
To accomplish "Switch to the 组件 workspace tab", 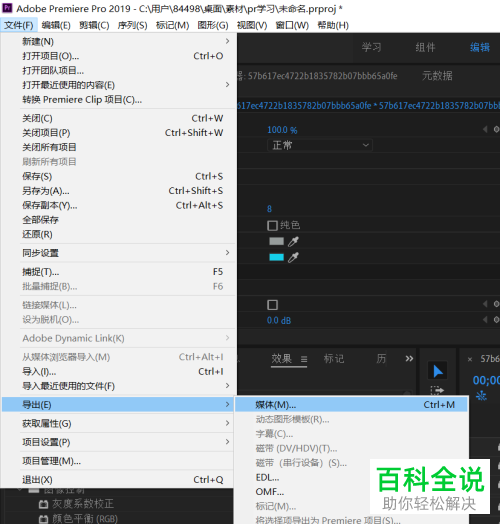I will click(x=425, y=47).
